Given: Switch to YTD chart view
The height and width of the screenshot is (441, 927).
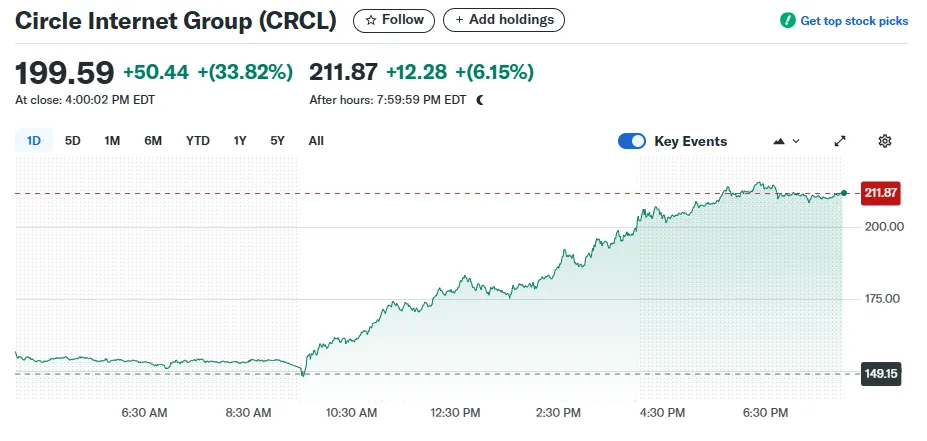Looking at the screenshot, I should [198, 141].
